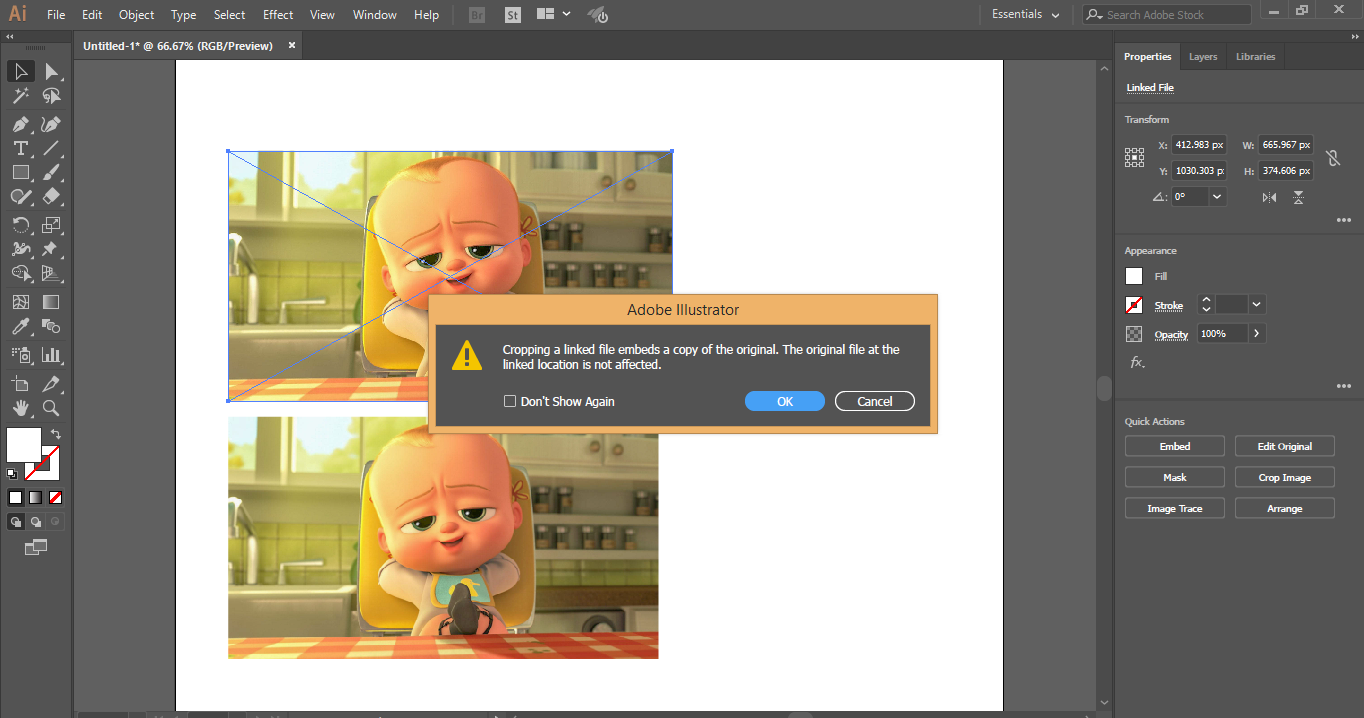Open the rotation angle dropdown
This screenshot has height=718, width=1364.
(x=1216, y=196)
